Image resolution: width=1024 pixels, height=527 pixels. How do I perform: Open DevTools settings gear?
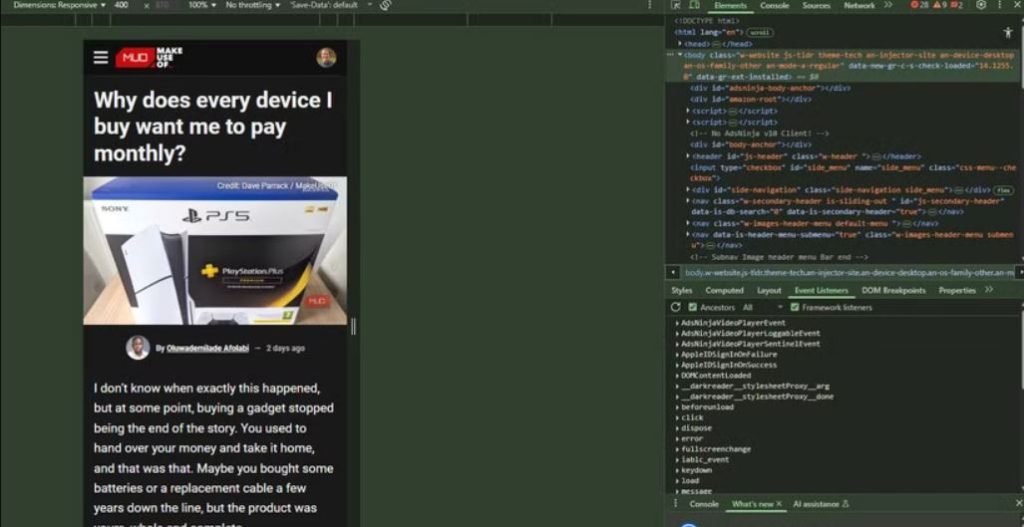980,5
